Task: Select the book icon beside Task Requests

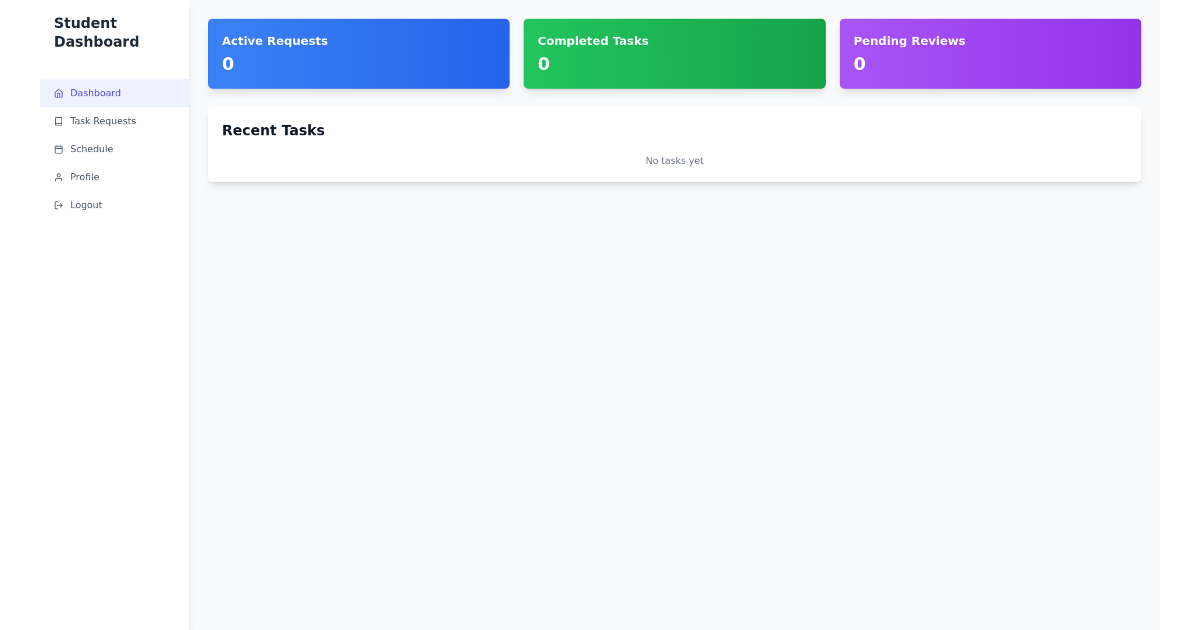Action: point(58,120)
